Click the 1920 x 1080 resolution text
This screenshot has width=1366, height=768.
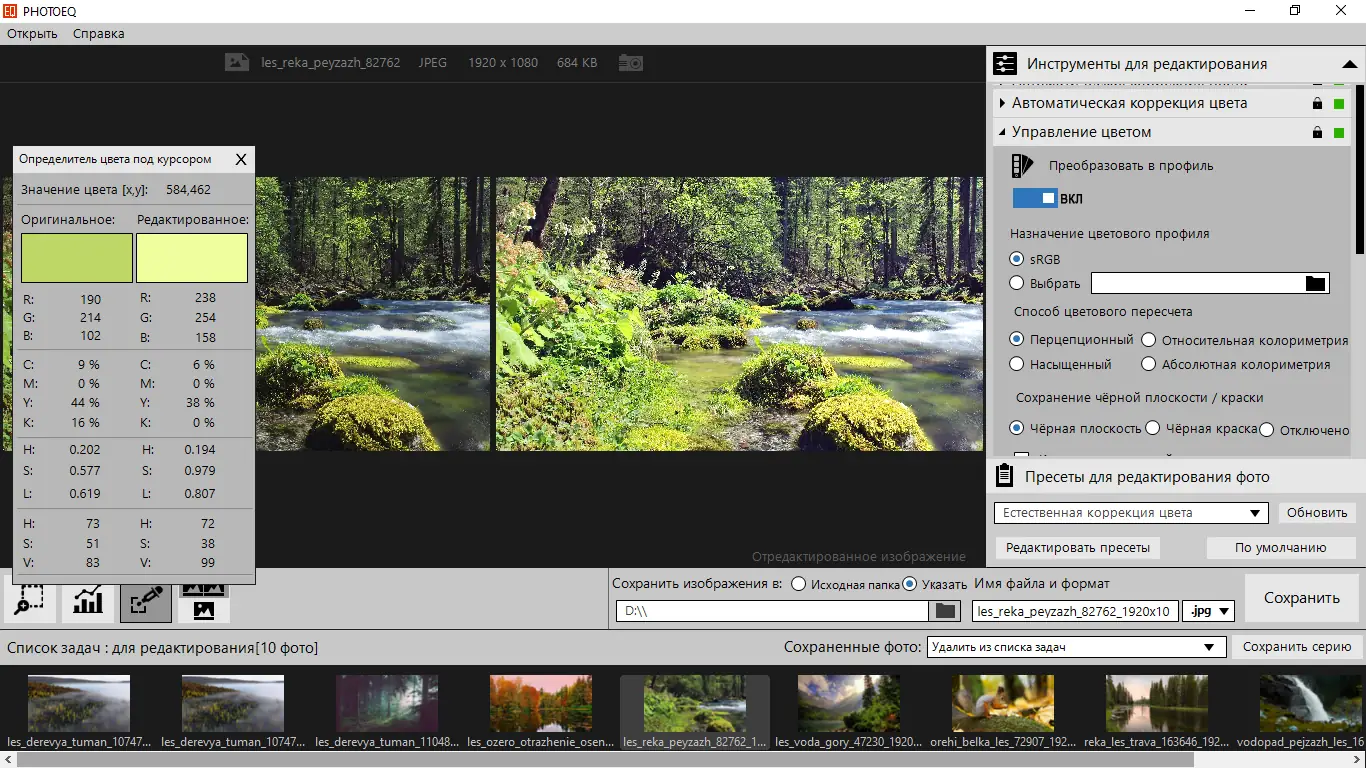tap(503, 63)
